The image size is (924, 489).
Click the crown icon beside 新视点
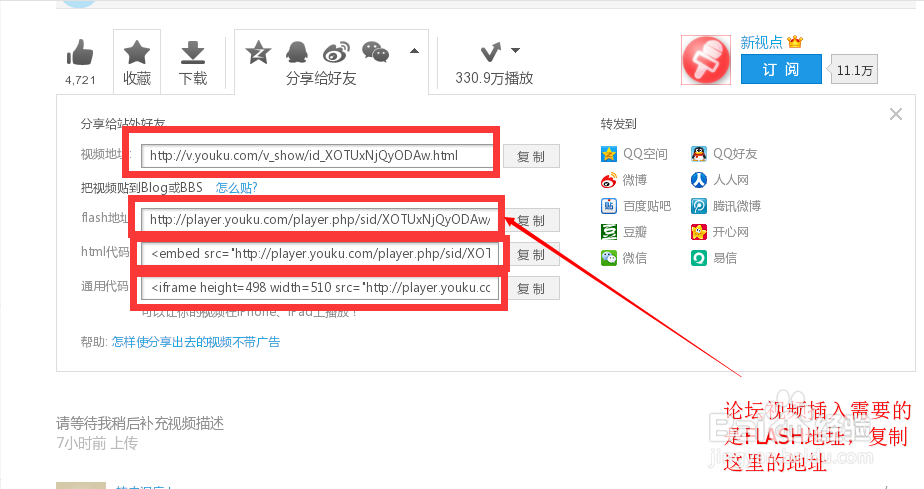point(795,42)
